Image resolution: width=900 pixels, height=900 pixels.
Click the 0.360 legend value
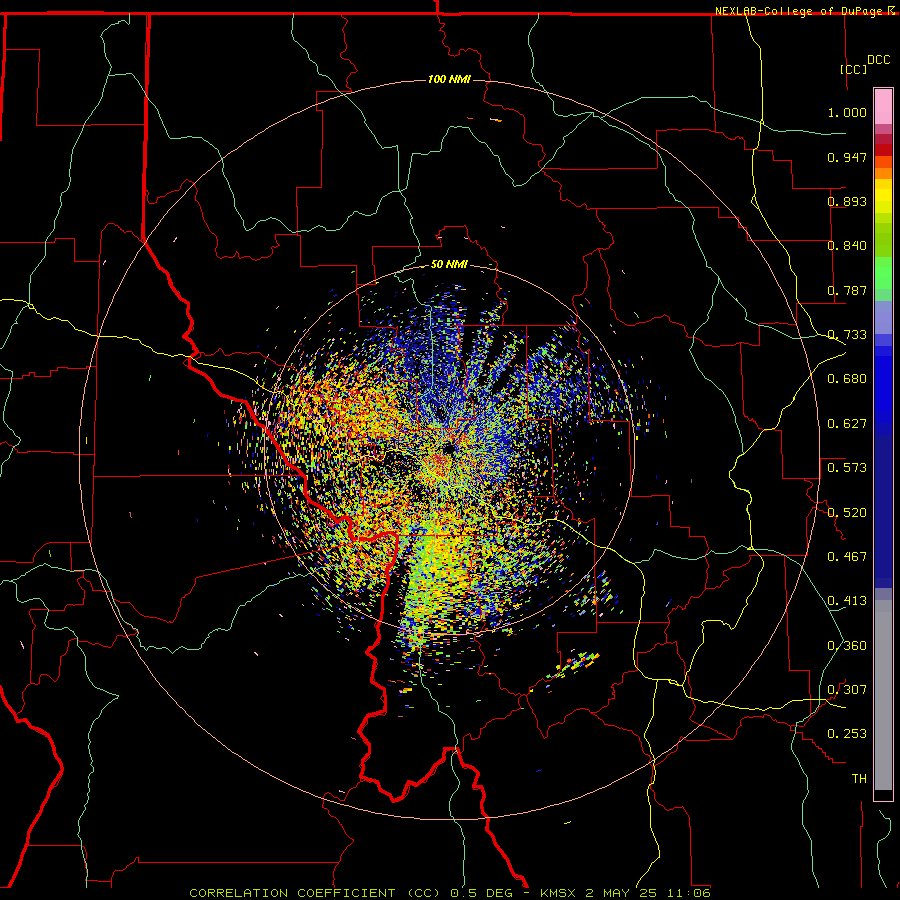[x=847, y=646]
